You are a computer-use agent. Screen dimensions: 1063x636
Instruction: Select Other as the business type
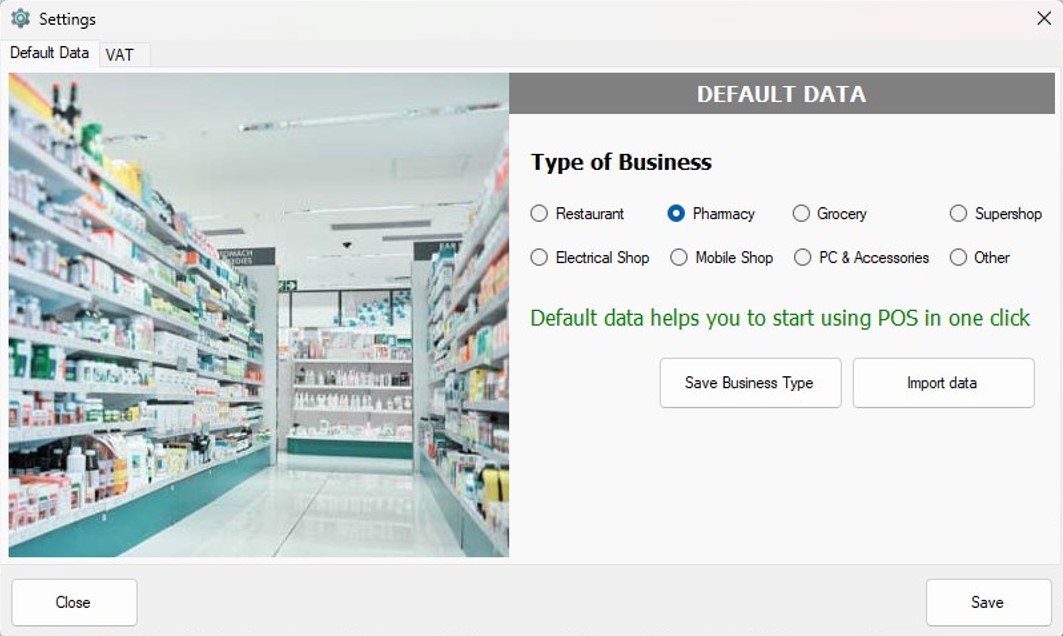958,257
